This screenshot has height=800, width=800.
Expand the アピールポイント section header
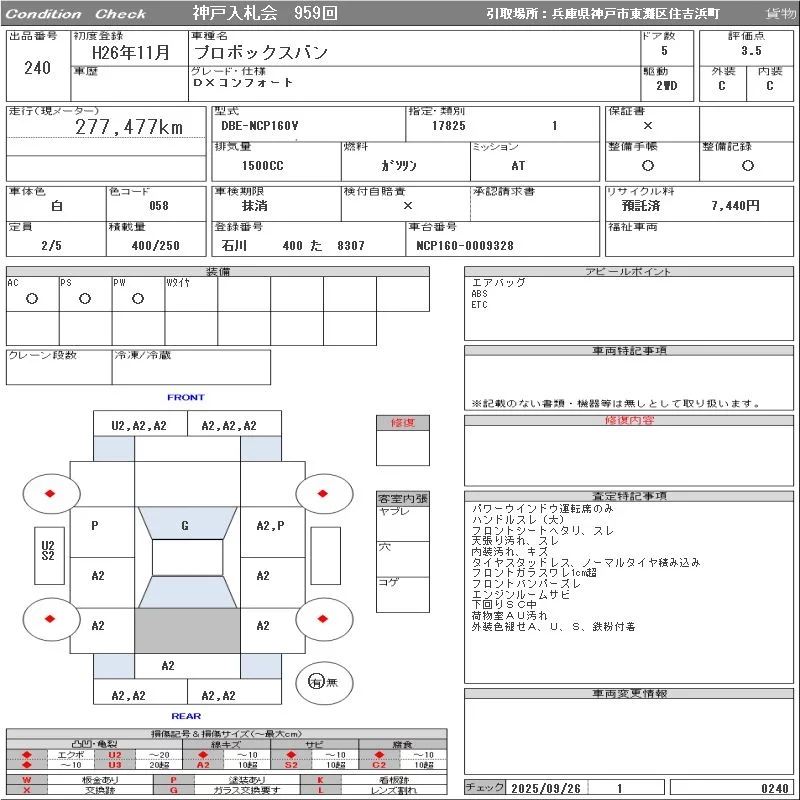click(x=630, y=272)
